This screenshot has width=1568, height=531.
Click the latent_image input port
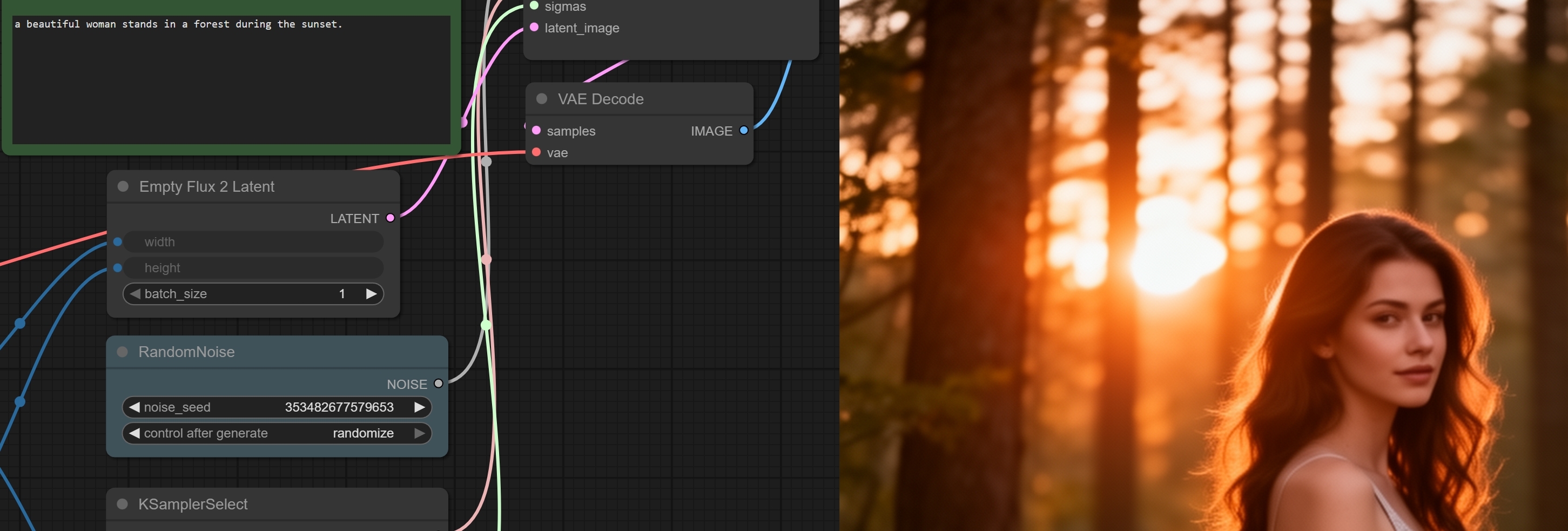(x=534, y=28)
